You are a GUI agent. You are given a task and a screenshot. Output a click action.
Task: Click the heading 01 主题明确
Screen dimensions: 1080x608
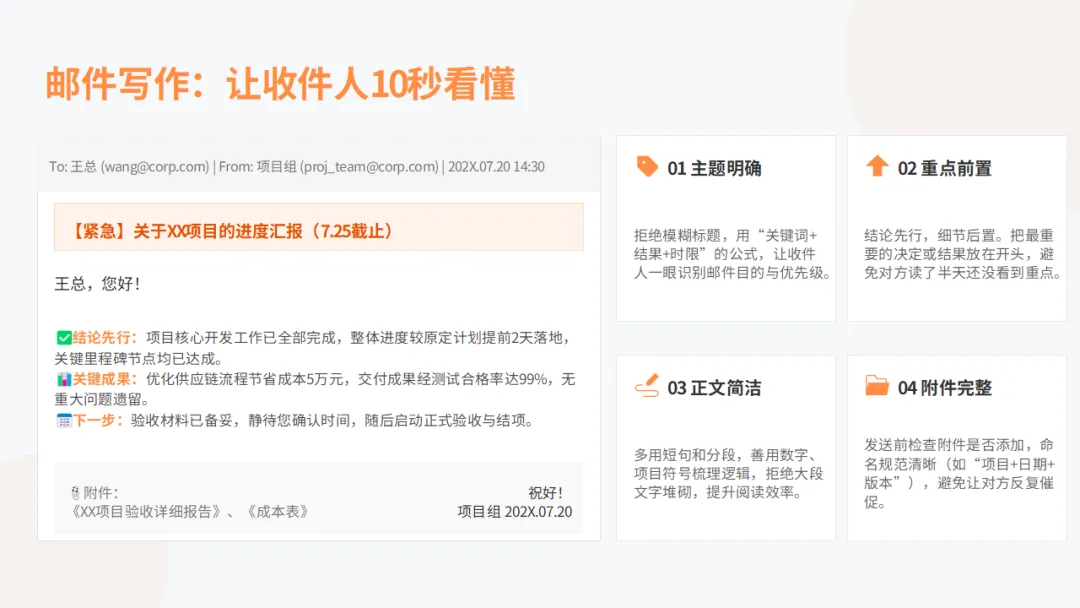pyautogui.click(x=714, y=168)
